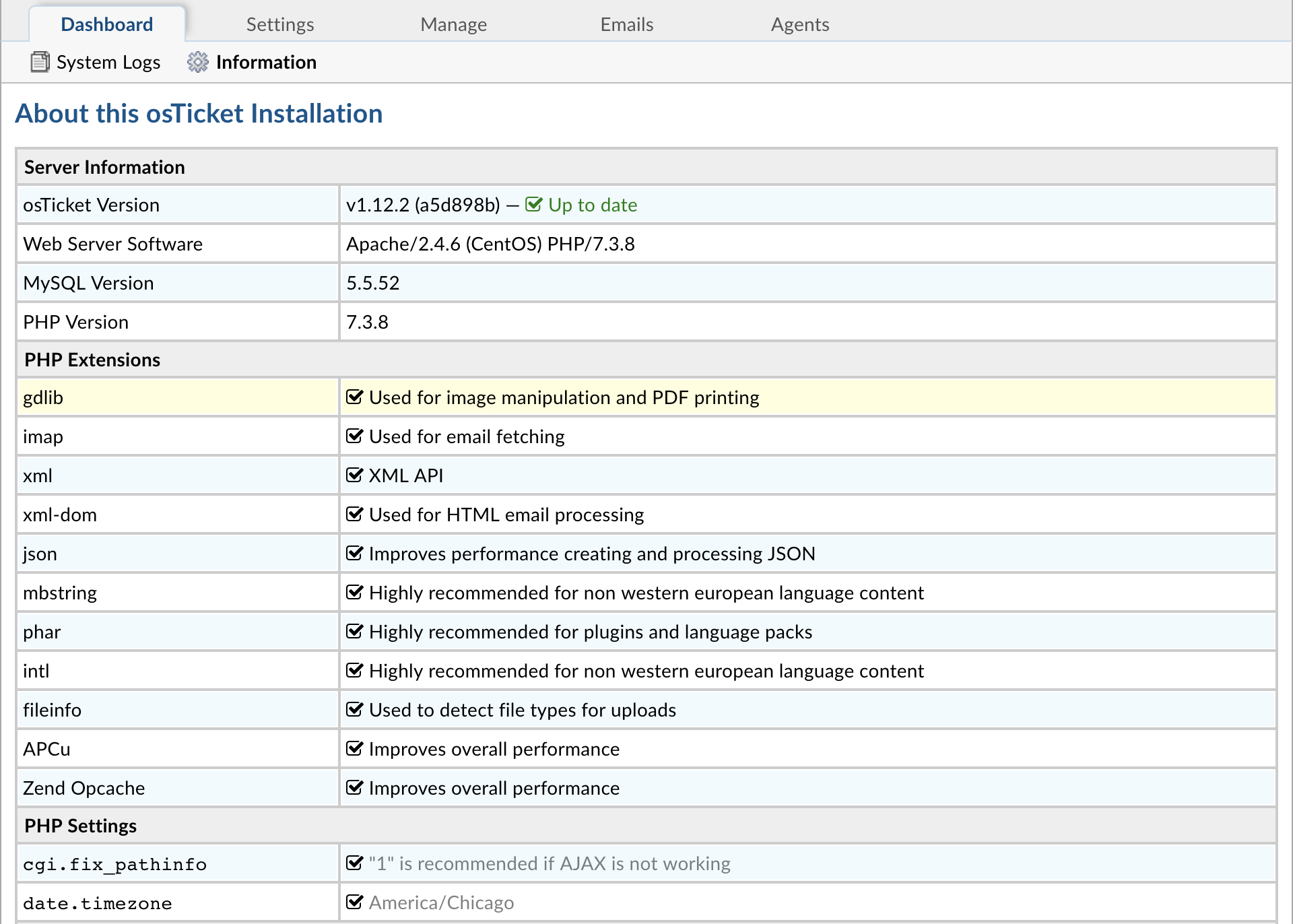
Task: Click the Up to date status link
Action: pos(592,205)
